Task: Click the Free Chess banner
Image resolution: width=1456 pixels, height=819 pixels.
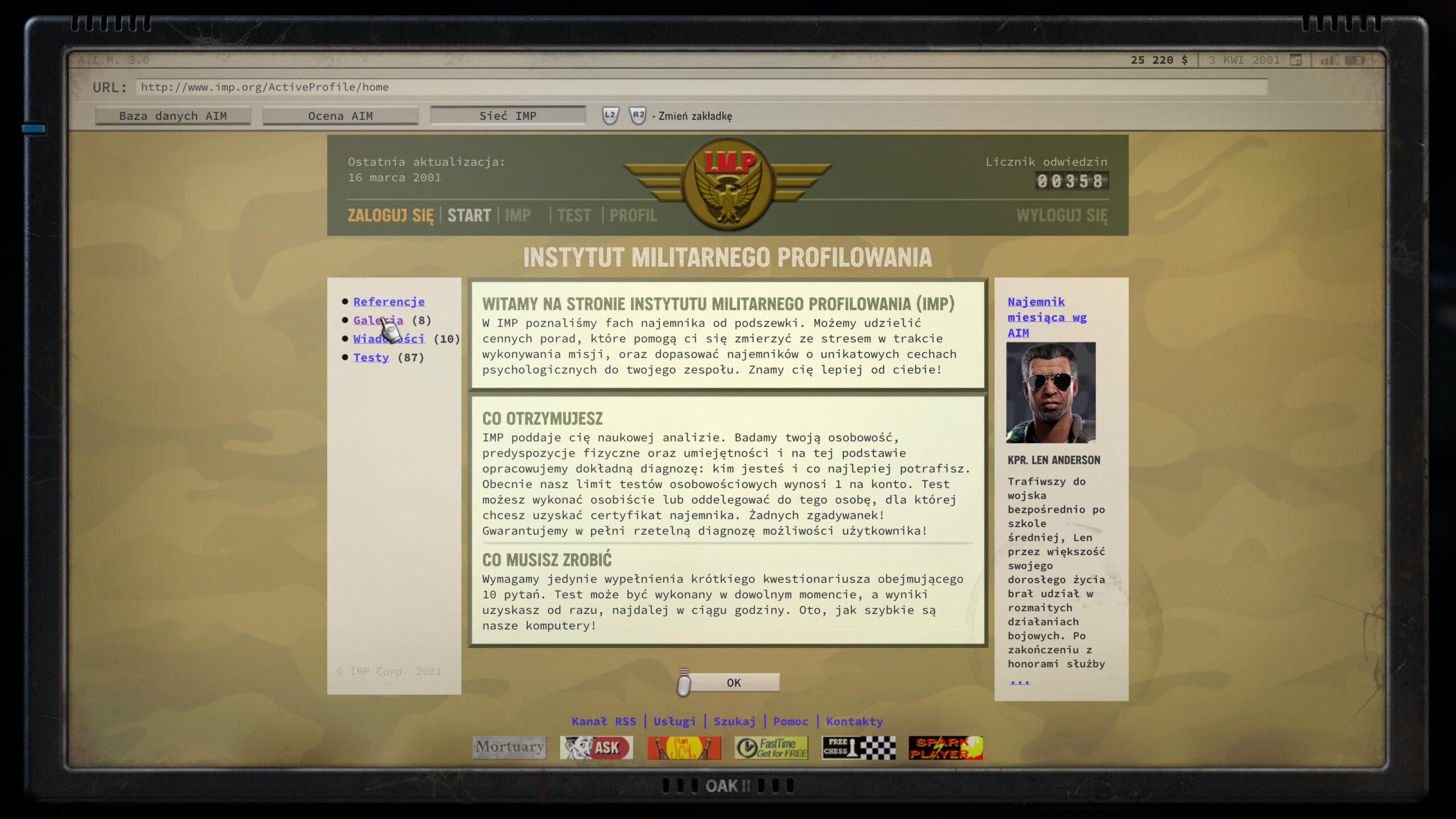Action: click(858, 747)
